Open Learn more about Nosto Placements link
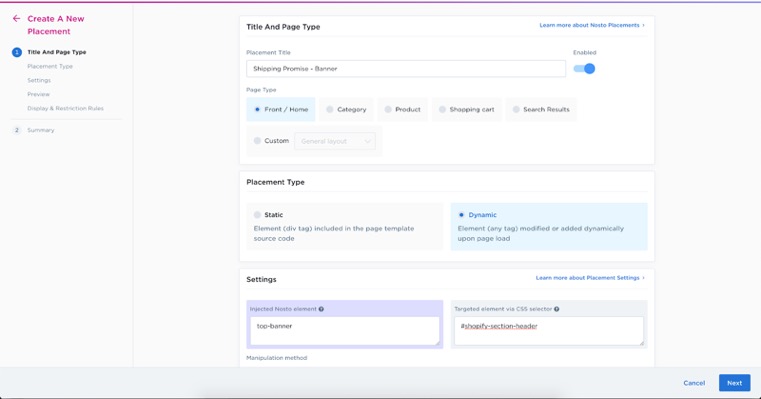This screenshot has height=399, width=761. 592,25
